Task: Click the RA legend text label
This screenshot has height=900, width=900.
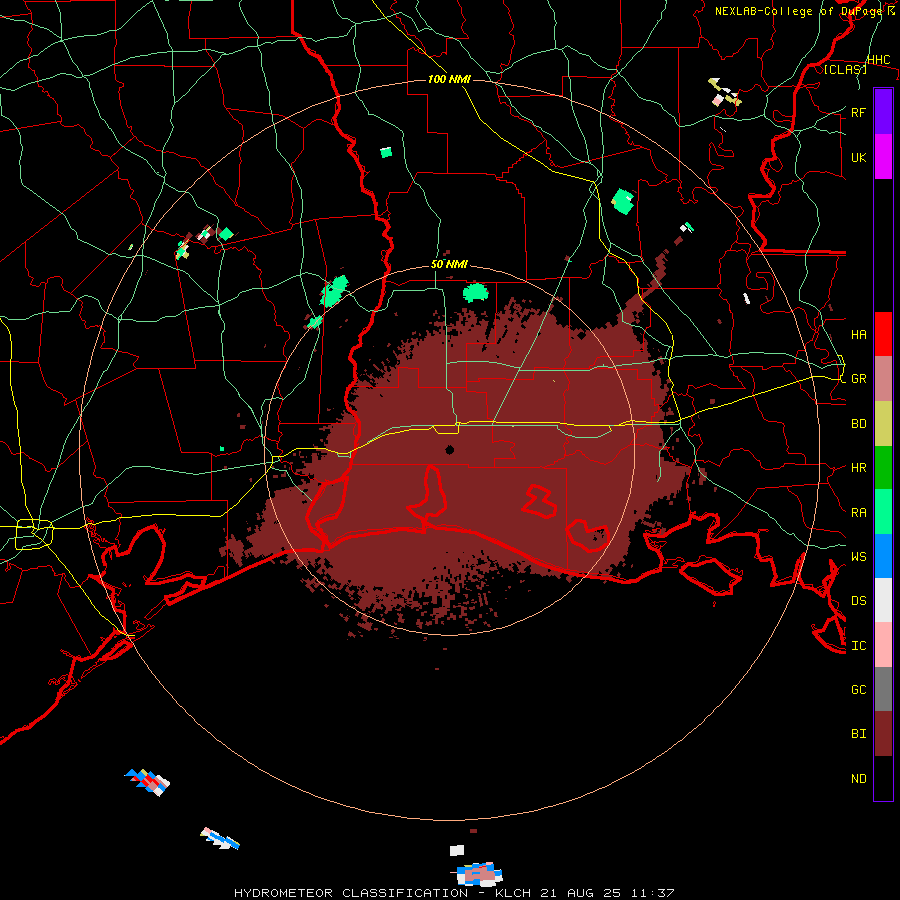Action: pyautogui.click(x=858, y=512)
